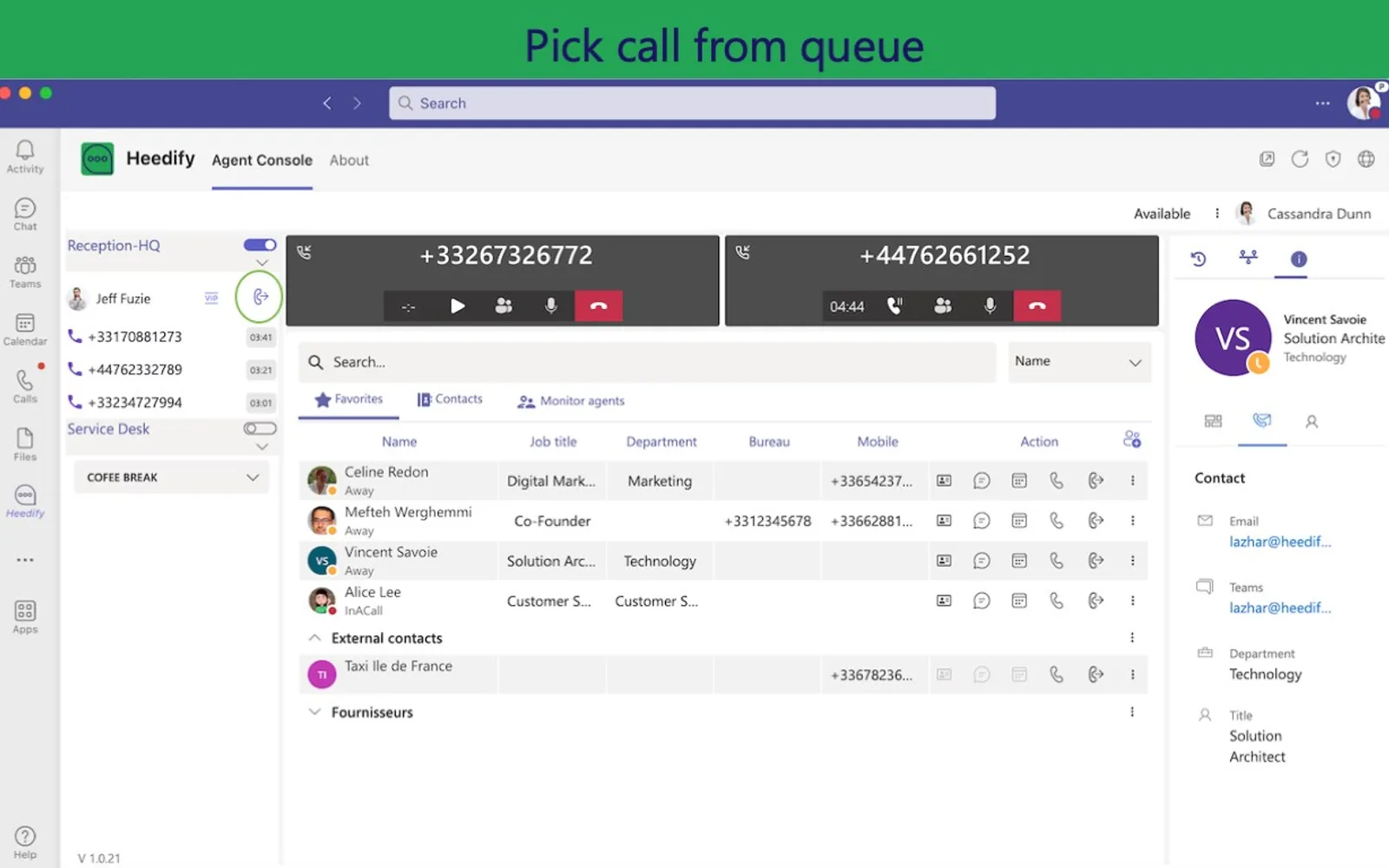
Task: Open the agent status options menu
Action: pos(1217,214)
